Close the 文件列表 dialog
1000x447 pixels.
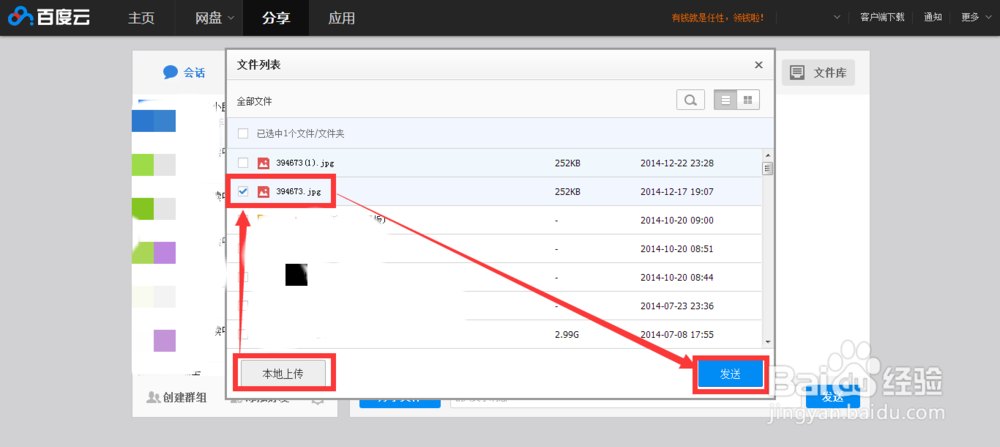(x=758, y=64)
